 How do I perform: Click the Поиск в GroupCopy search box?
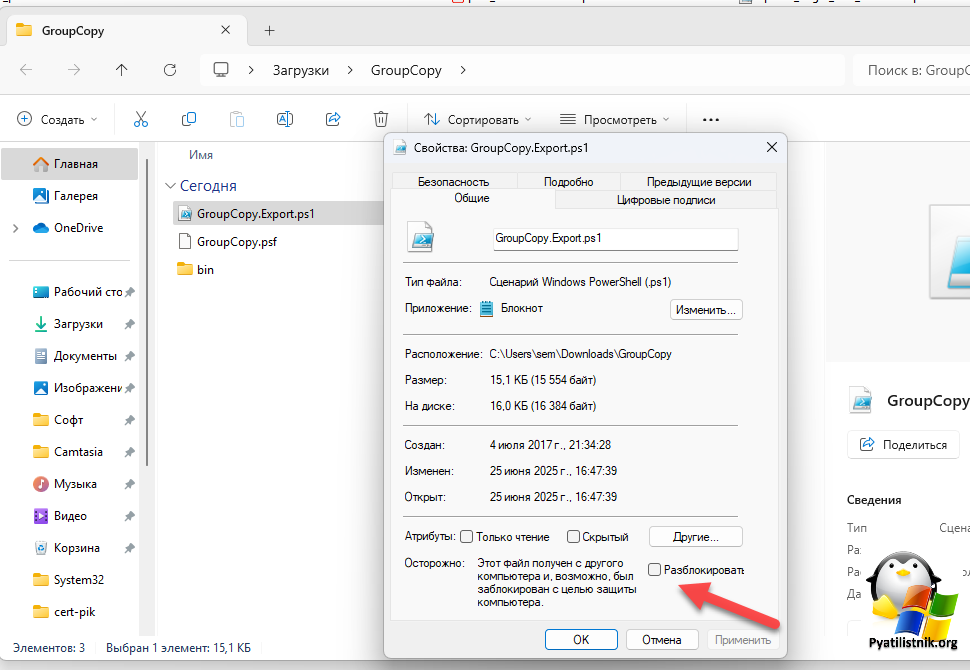pos(911,70)
